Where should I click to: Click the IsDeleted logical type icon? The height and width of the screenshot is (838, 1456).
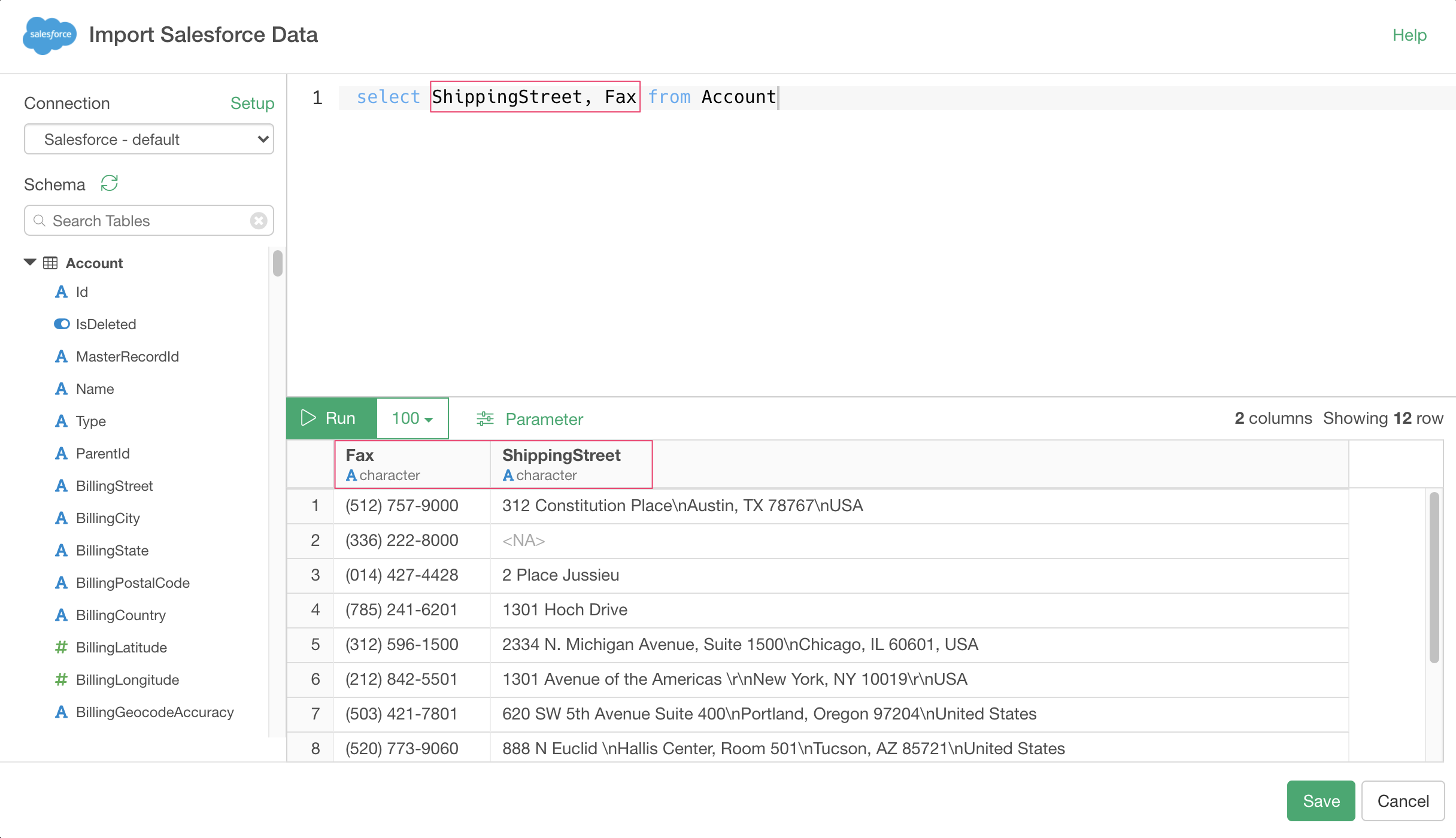62,324
